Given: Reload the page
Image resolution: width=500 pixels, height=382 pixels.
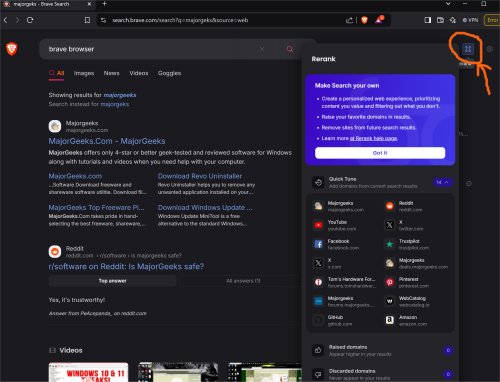Looking at the screenshot, I should point(30,20).
